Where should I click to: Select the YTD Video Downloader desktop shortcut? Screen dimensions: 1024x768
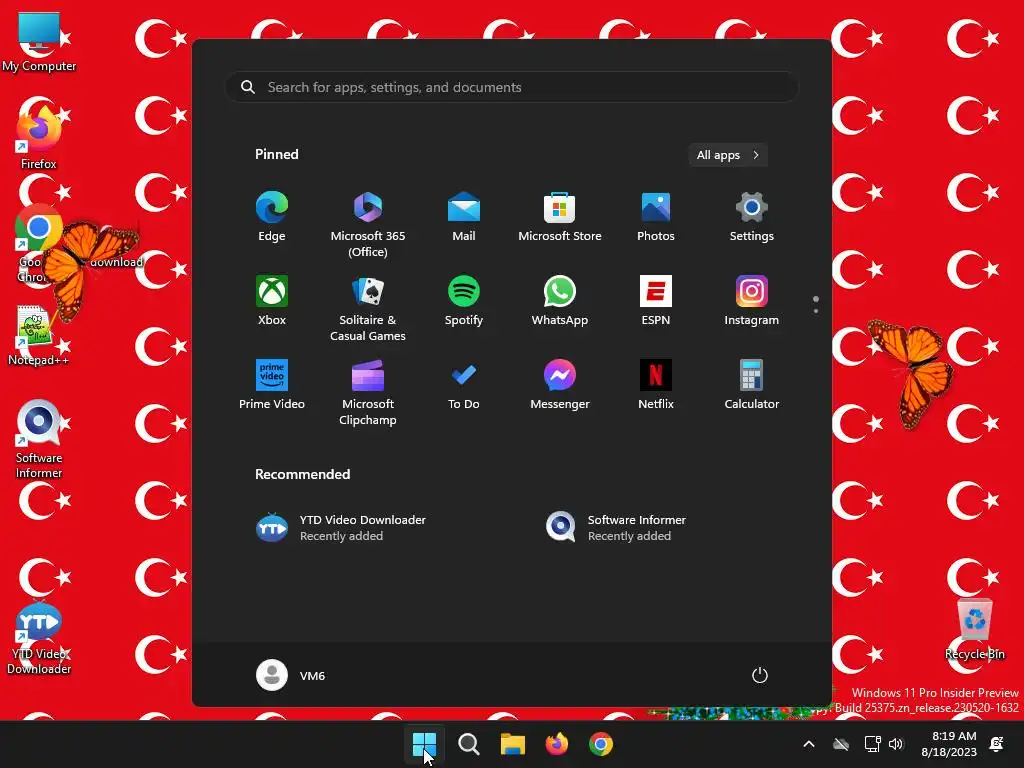click(x=39, y=639)
